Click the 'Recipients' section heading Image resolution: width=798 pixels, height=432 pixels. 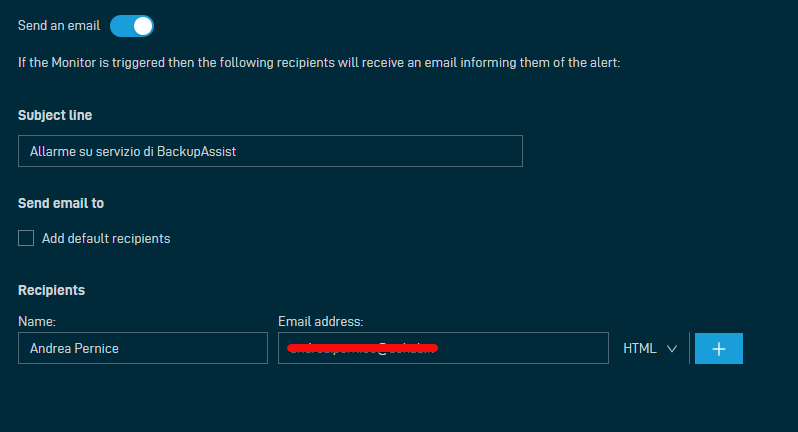coord(51,290)
